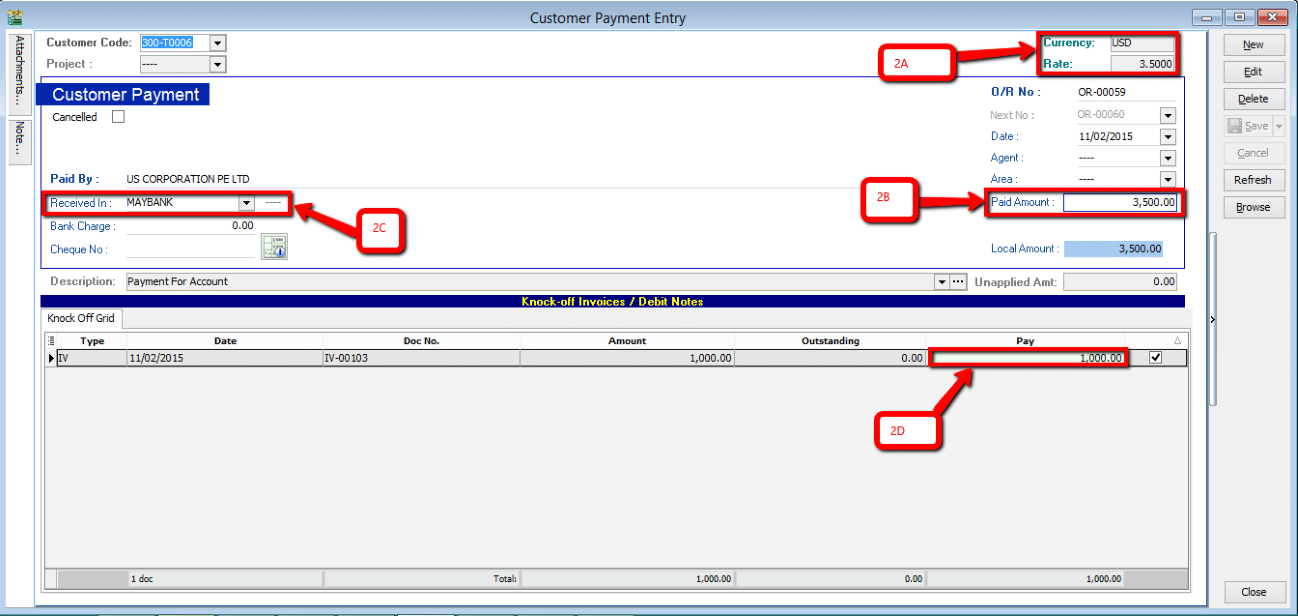Screen dimensions: 1298x616
Task: Click the grid options icon in header corner
Action: coord(51,341)
